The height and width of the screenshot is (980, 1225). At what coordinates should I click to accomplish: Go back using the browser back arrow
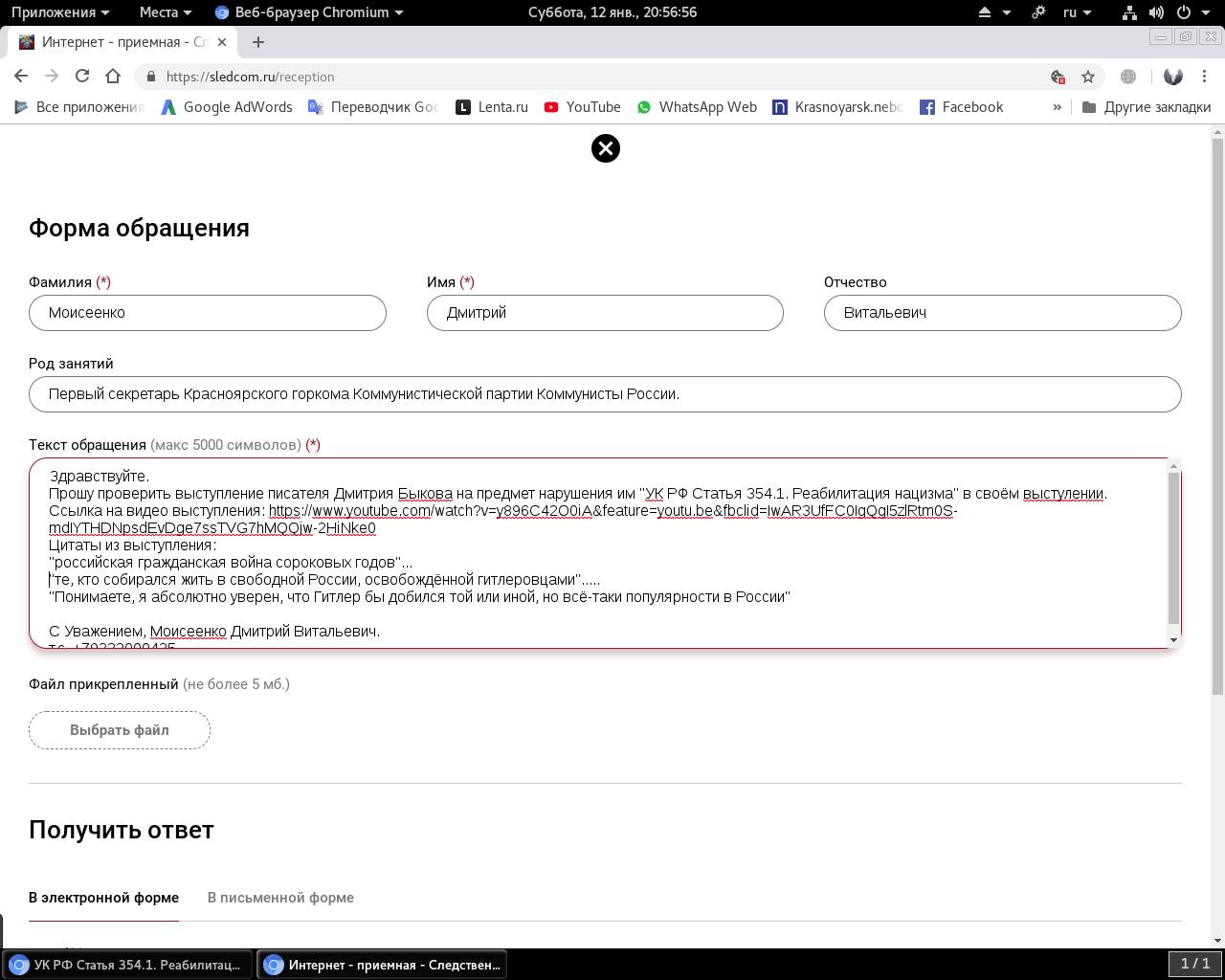pyautogui.click(x=21, y=77)
